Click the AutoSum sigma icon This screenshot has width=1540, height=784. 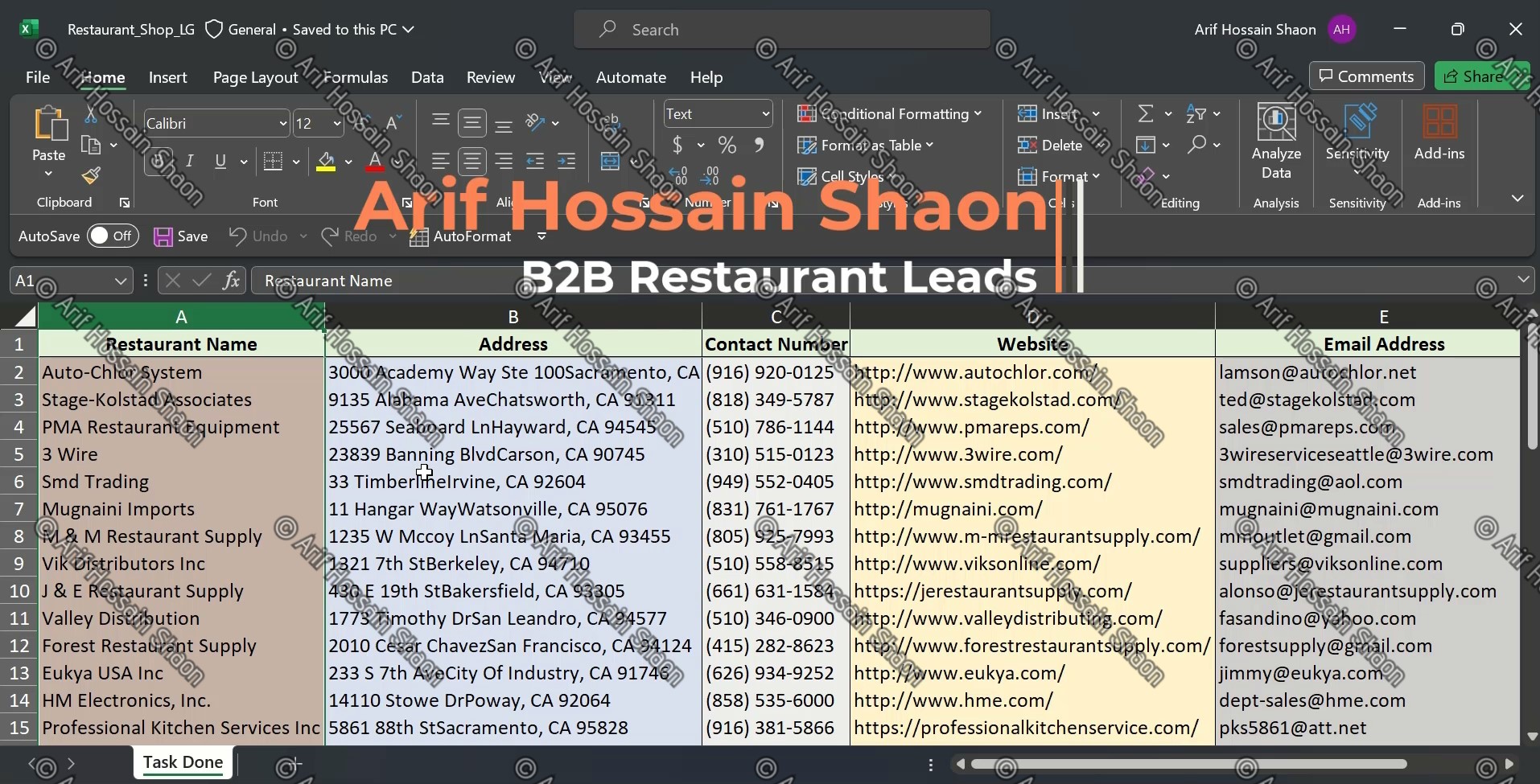1146,114
